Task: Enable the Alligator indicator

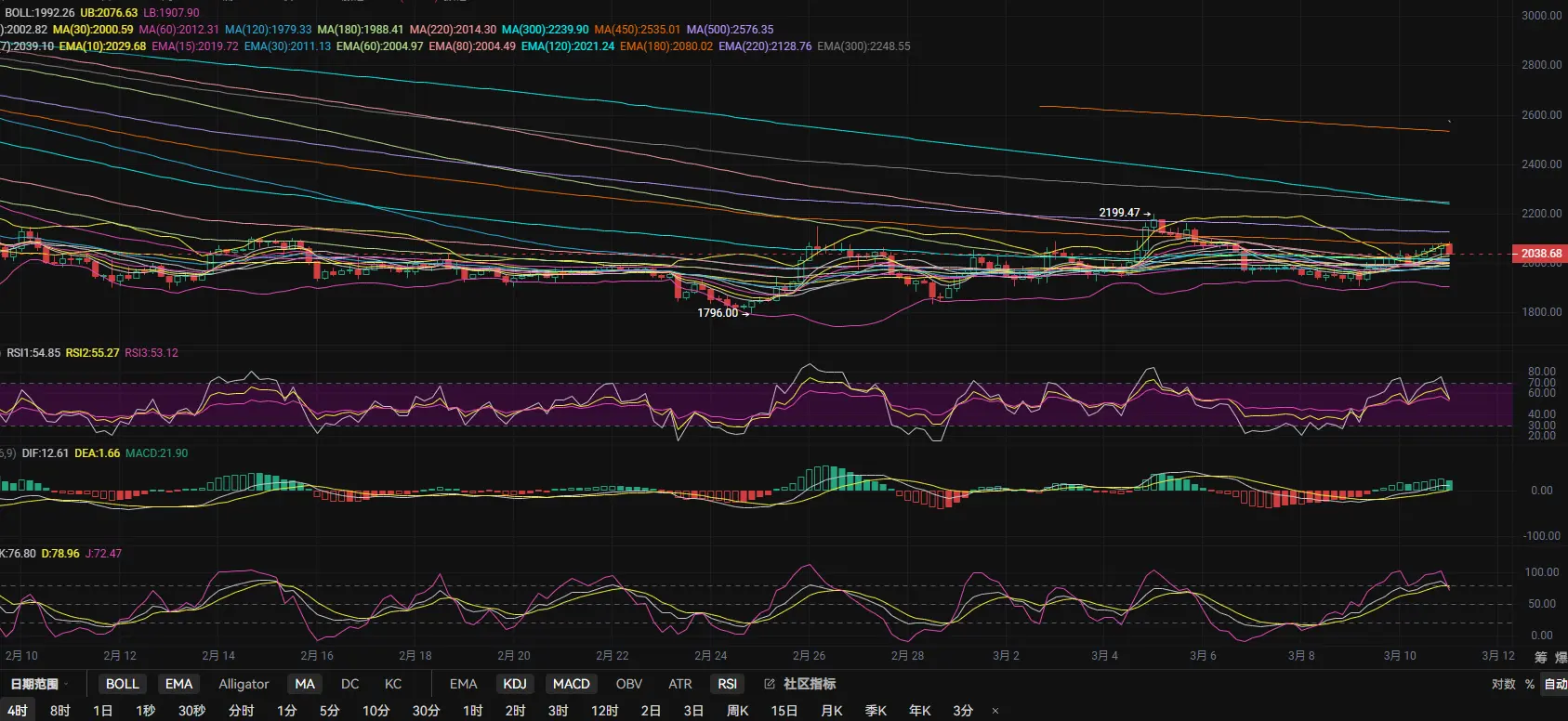Action: 244,684
